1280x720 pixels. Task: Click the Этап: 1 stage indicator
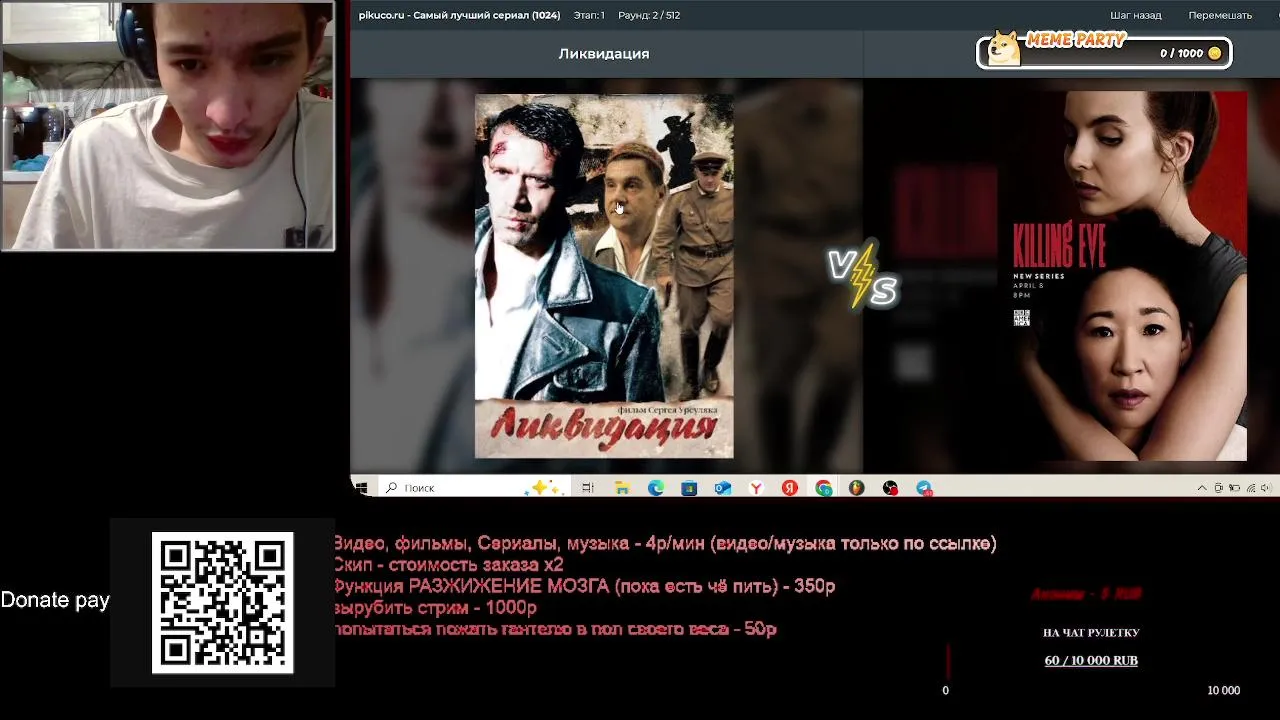coord(589,15)
